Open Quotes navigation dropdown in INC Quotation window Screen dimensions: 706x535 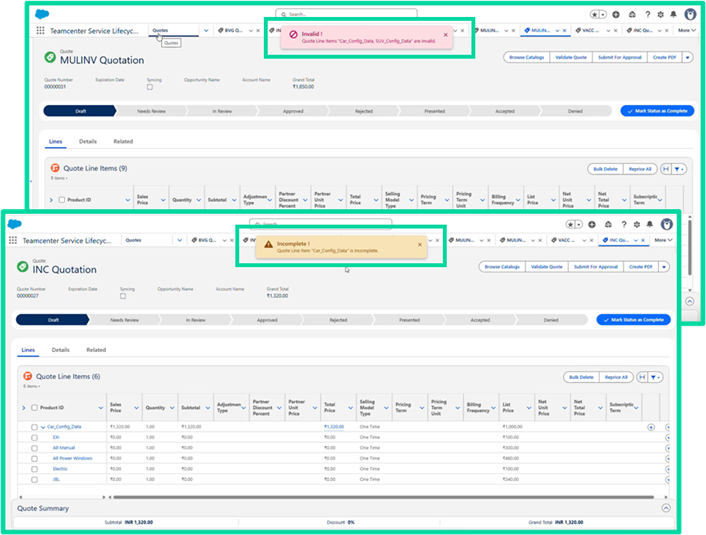click(x=180, y=240)
